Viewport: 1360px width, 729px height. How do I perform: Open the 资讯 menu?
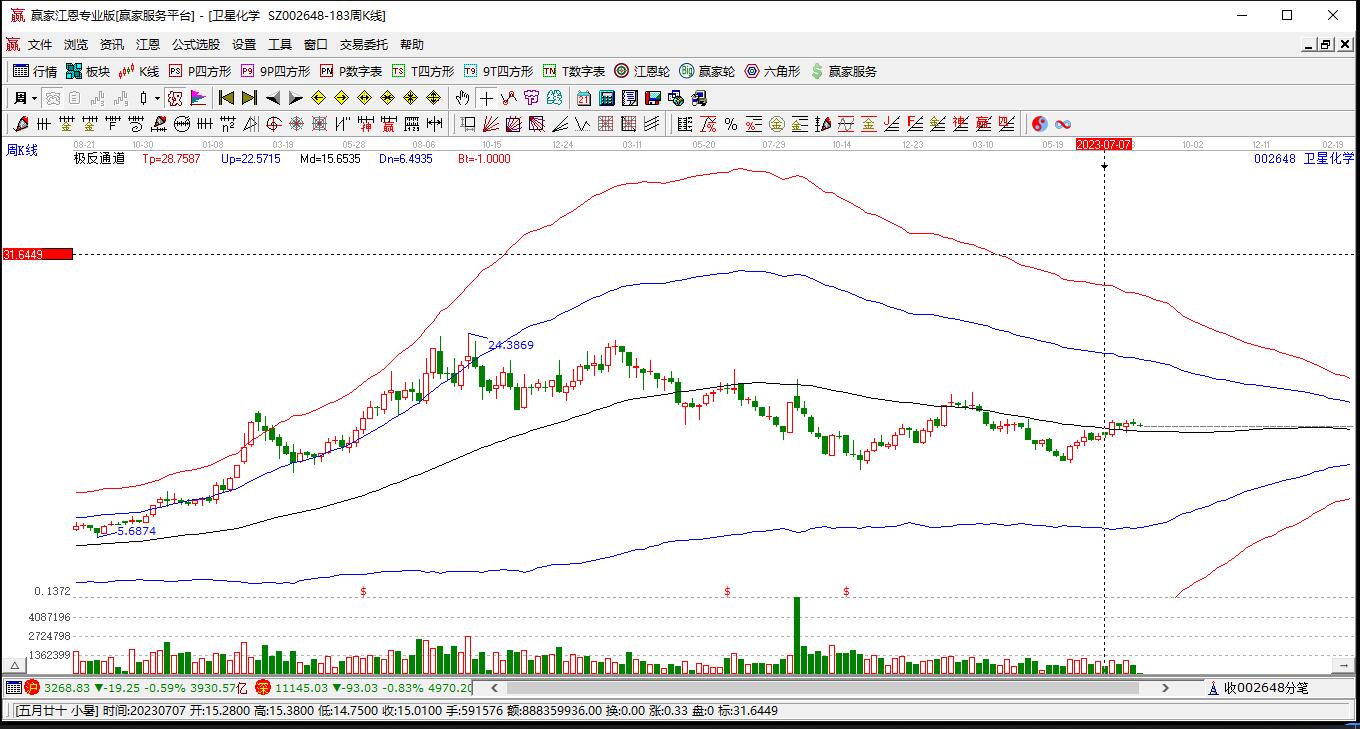pos(112,44)
